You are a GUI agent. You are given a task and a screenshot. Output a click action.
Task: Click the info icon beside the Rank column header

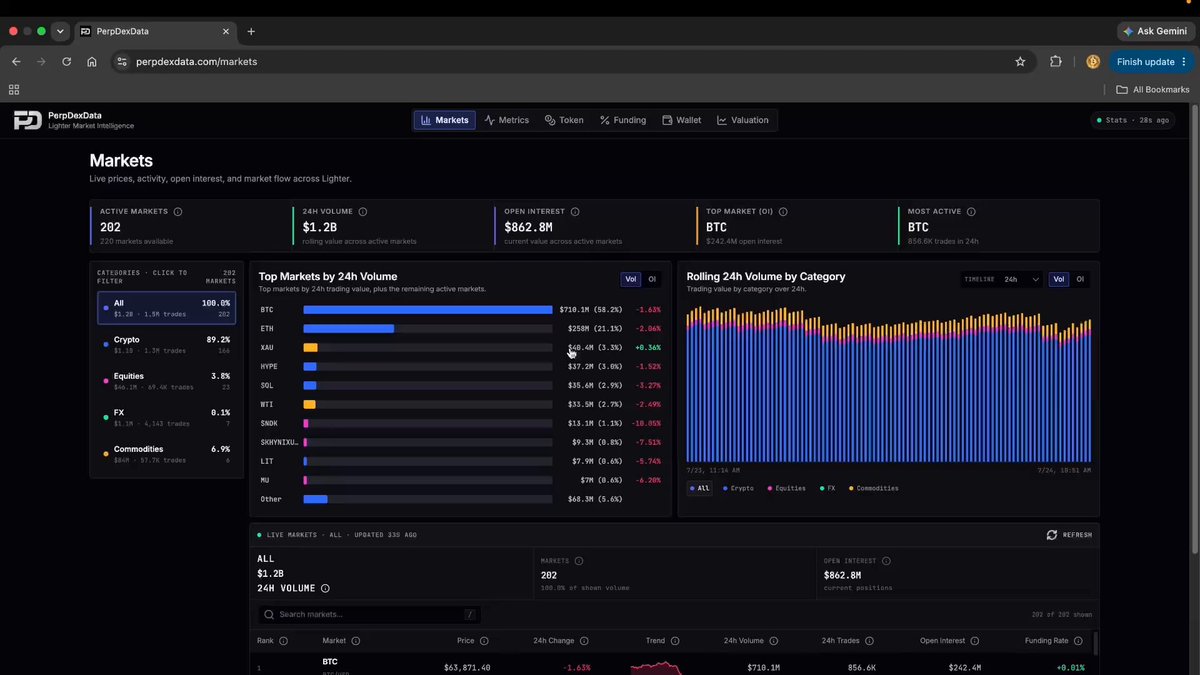point(283,641)
